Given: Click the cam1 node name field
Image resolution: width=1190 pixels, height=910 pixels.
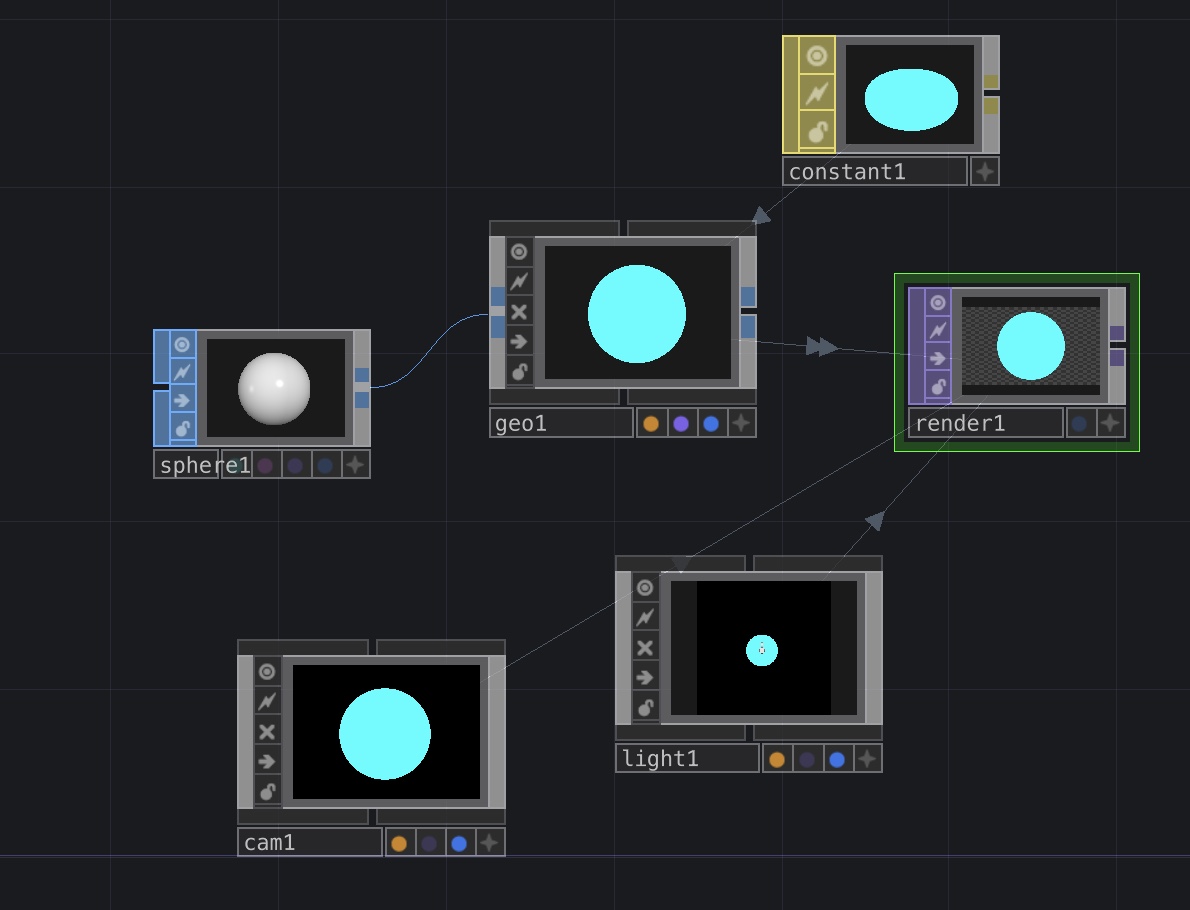Looking at the screenshot, I should click(x=310, y=843).
